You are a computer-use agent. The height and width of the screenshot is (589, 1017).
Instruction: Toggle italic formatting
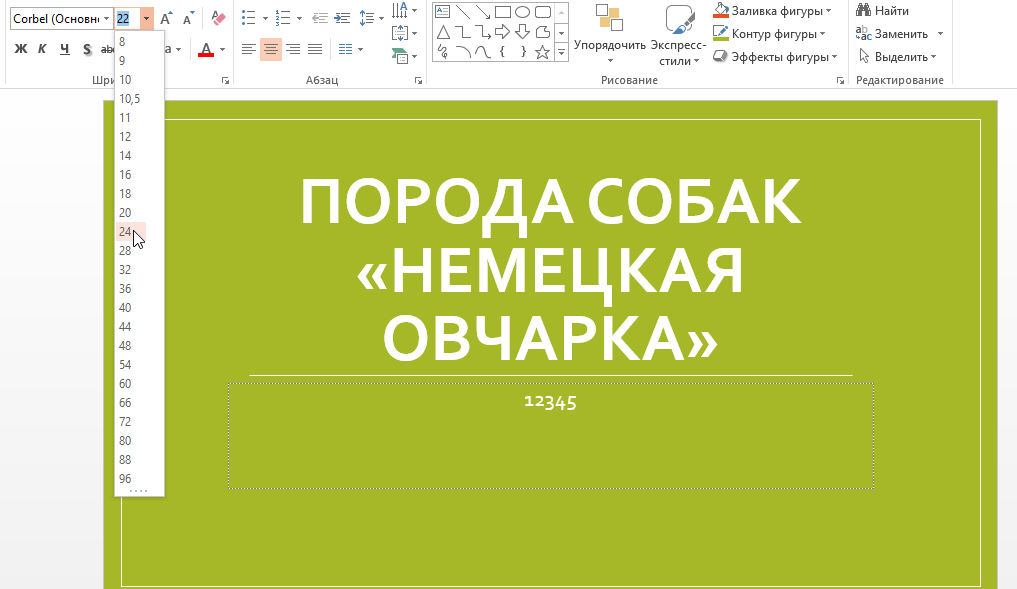pyautogui.click(x=41, y=47)
